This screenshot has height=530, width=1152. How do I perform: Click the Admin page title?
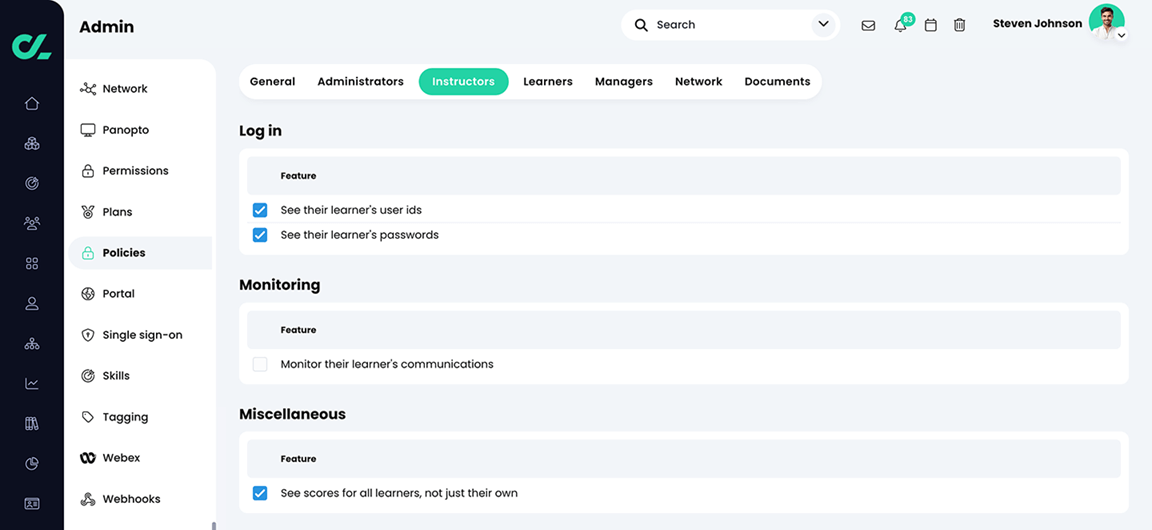(107, 27)
